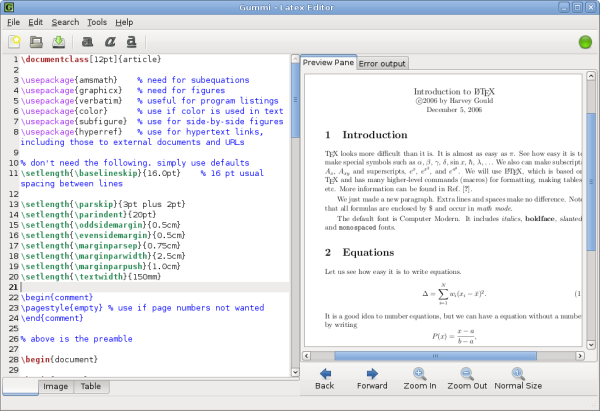Click the 'Introduction to LaTeX' title in preview
Image resolution: width=600 pixels, height=411 pixels.
pyautogui.click(x=454, y=91)
